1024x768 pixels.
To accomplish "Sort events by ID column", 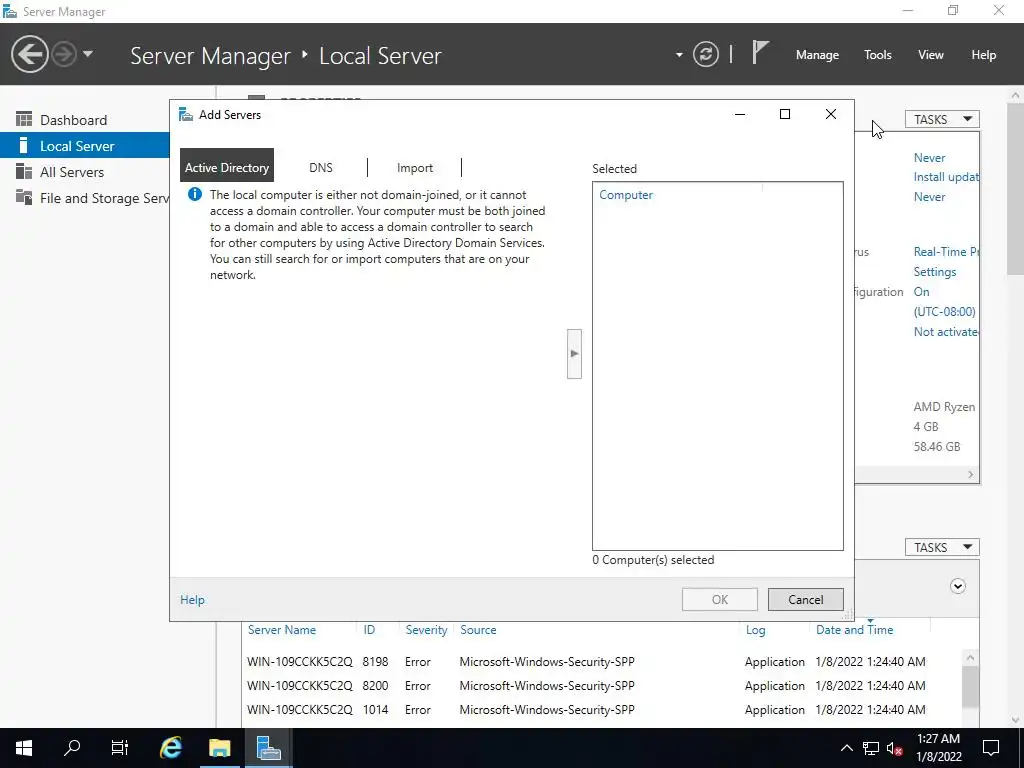I will pos(369,630).
